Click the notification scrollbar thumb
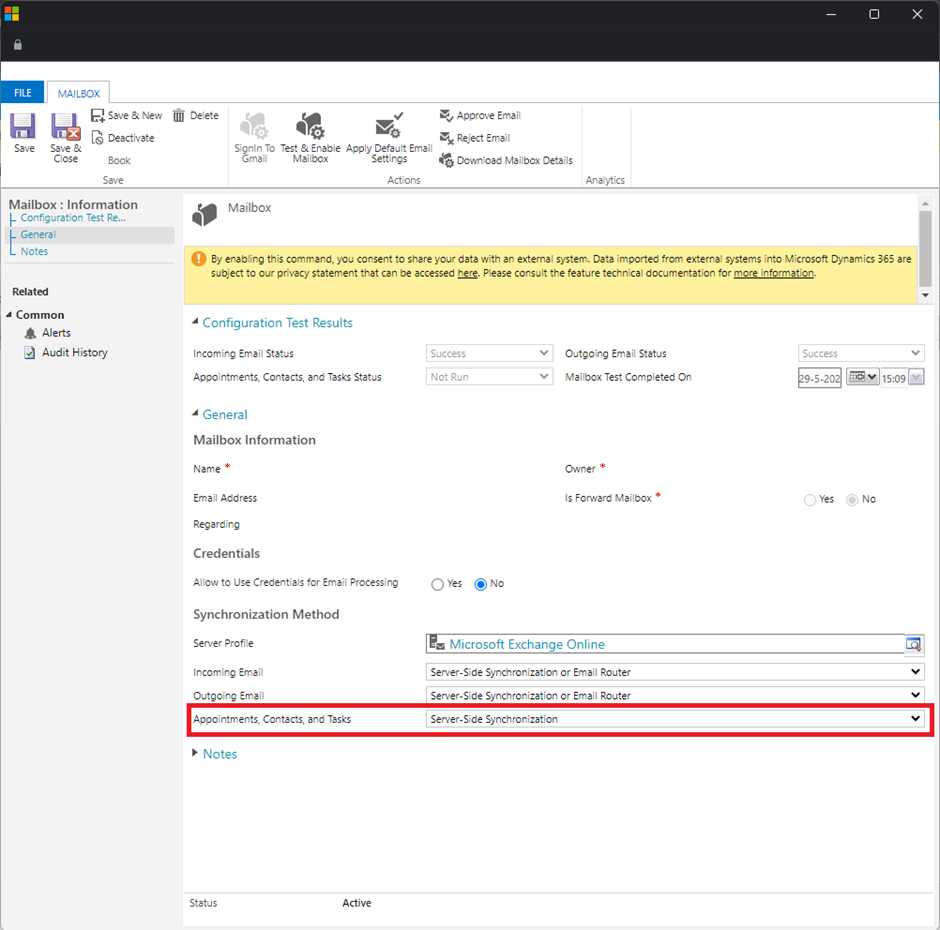This screenshot has width=940, height=930. 925,248
